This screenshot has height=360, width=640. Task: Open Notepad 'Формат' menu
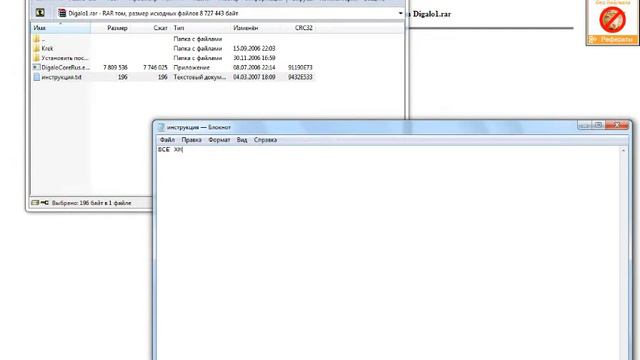click(219, 140)
